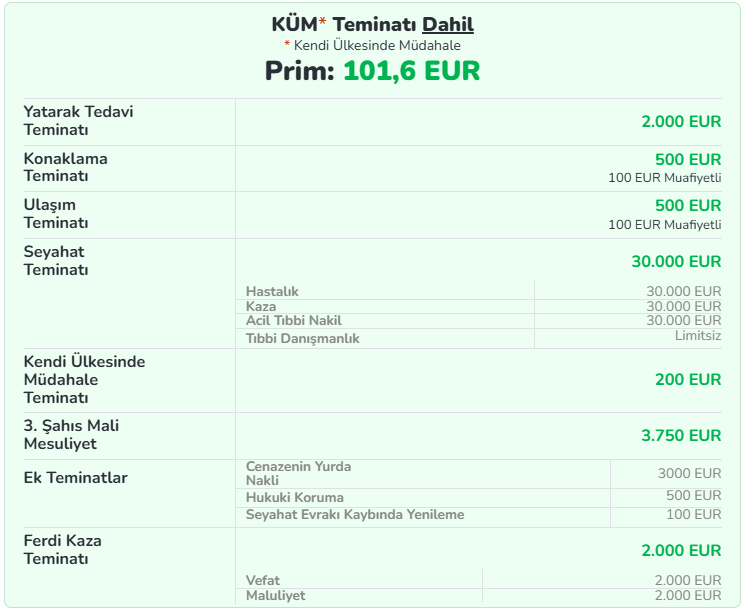Select the 3. Şahıs Mali Mesuliyet label
The width and height of the screenshot is (742, 610).
(71, 434)
